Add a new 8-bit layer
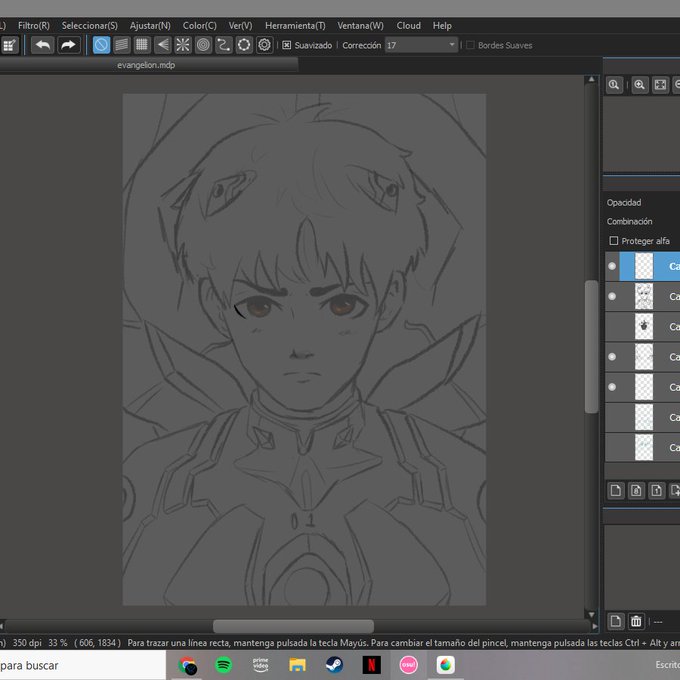This screenshot has width=680, height=680. [636, 490]
